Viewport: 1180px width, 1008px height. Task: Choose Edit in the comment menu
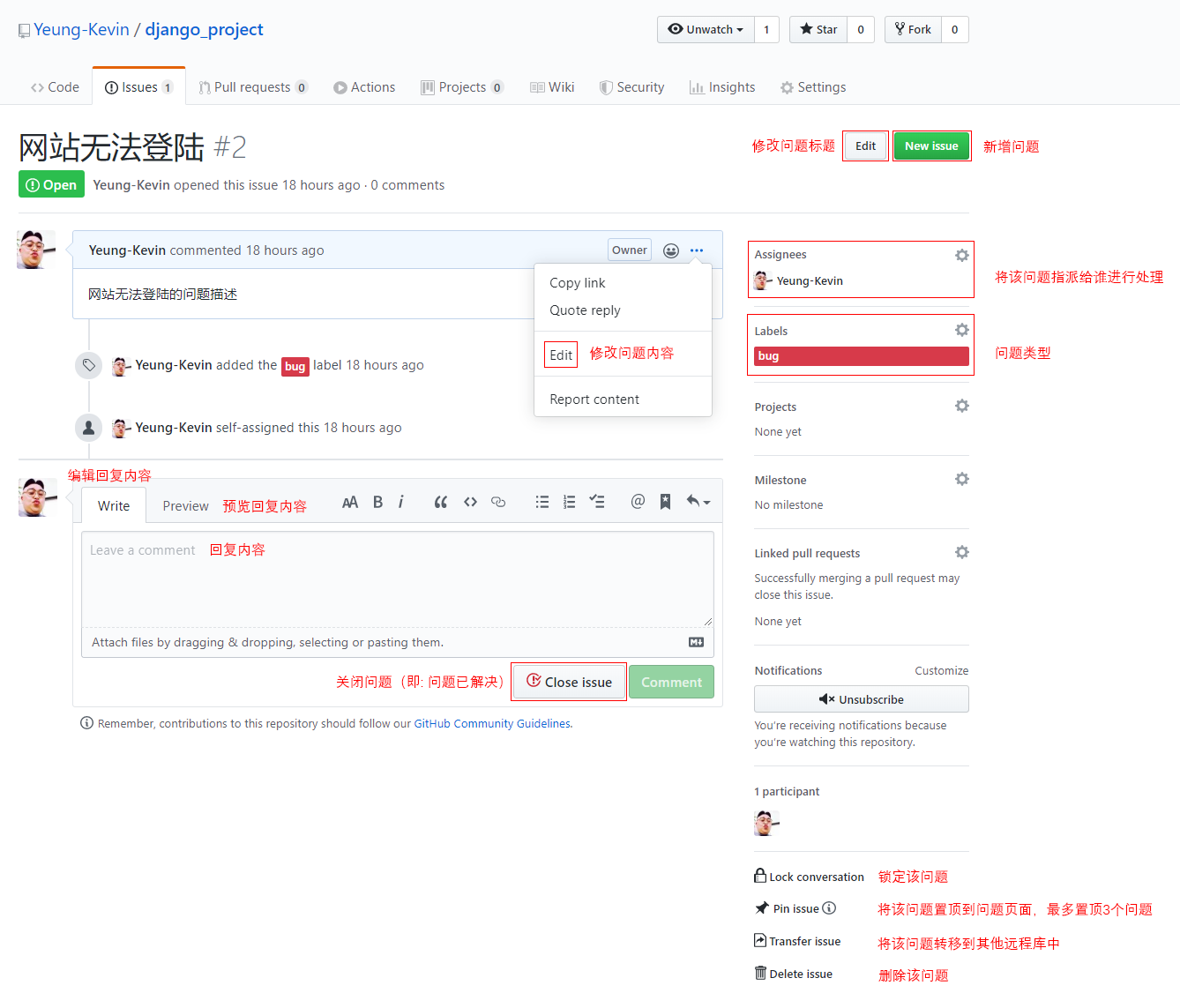pos(561,355)
